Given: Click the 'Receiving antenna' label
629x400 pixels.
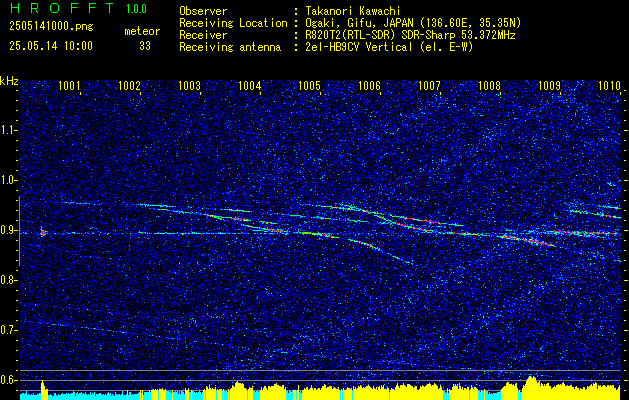Looking at the screenshot, I should pos(230,47).
